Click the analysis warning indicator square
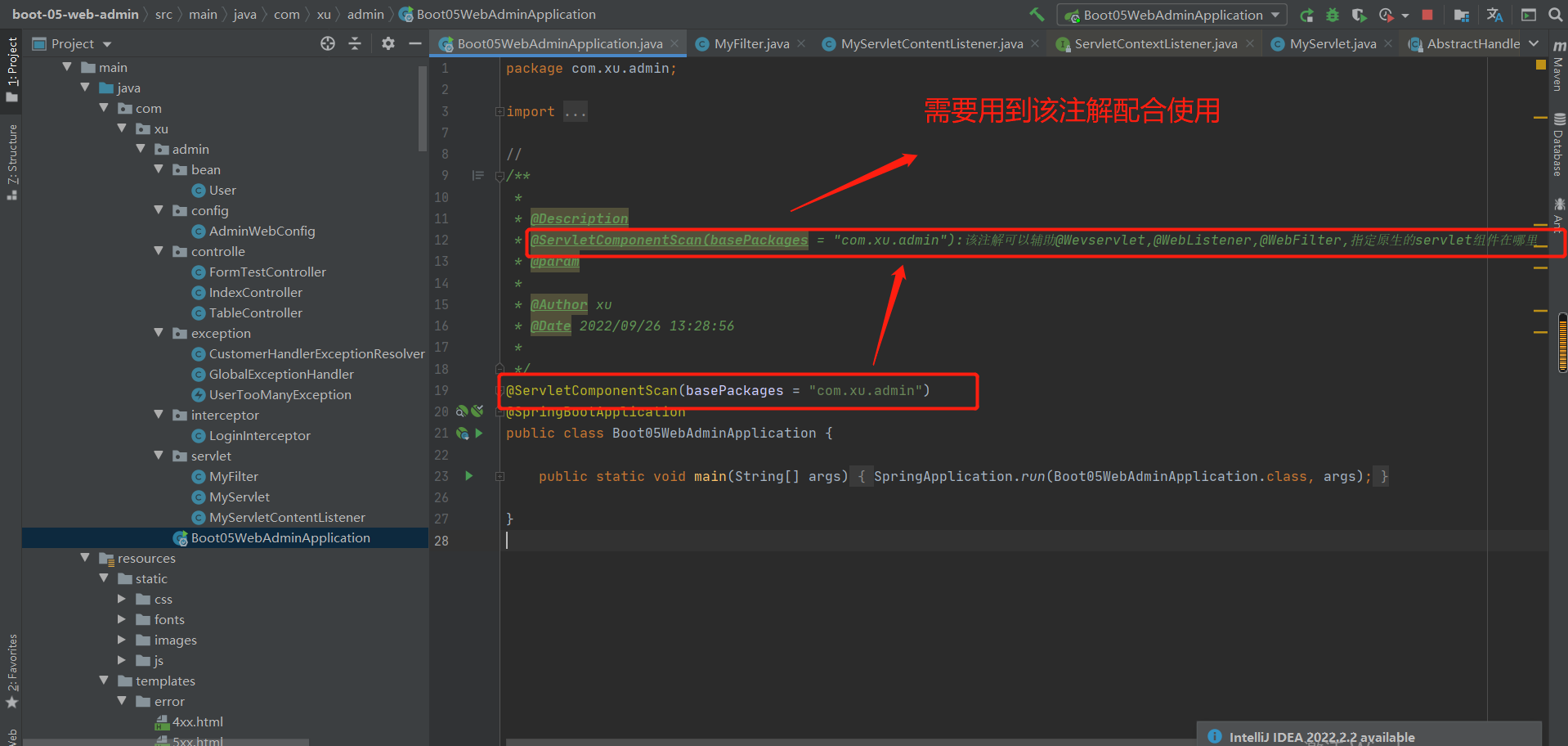The image size is (1568, 746). (x=1541, y=65)
